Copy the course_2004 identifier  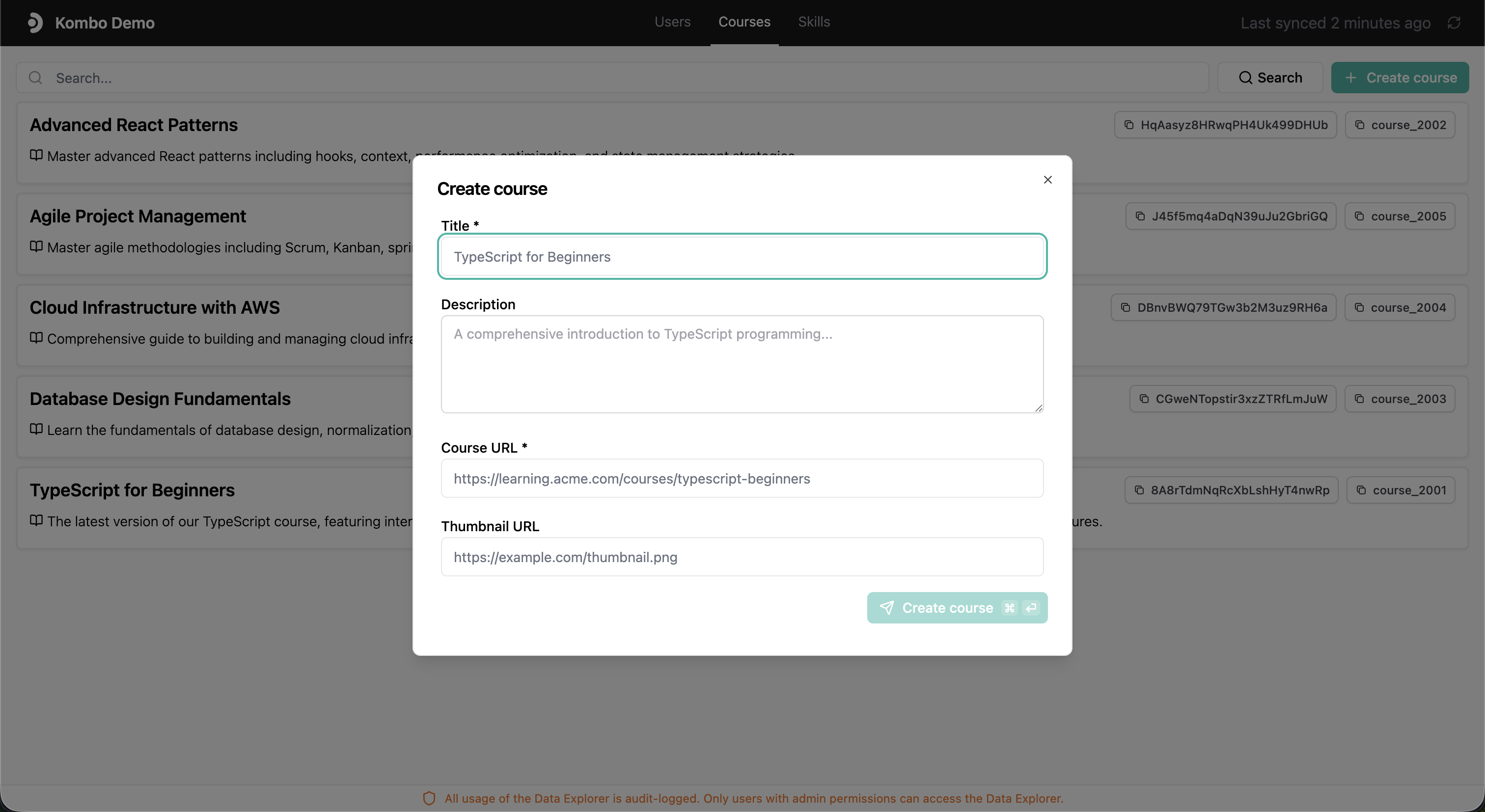(x=1400, y=307)
